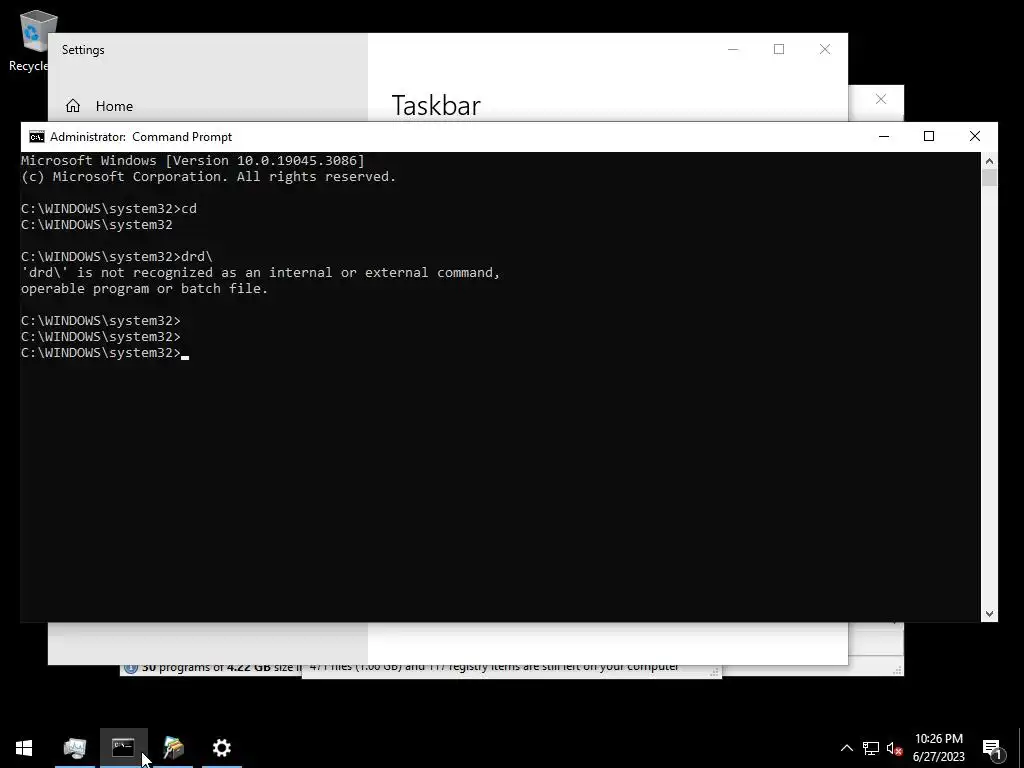Open network status tray icon

(871, 748)
